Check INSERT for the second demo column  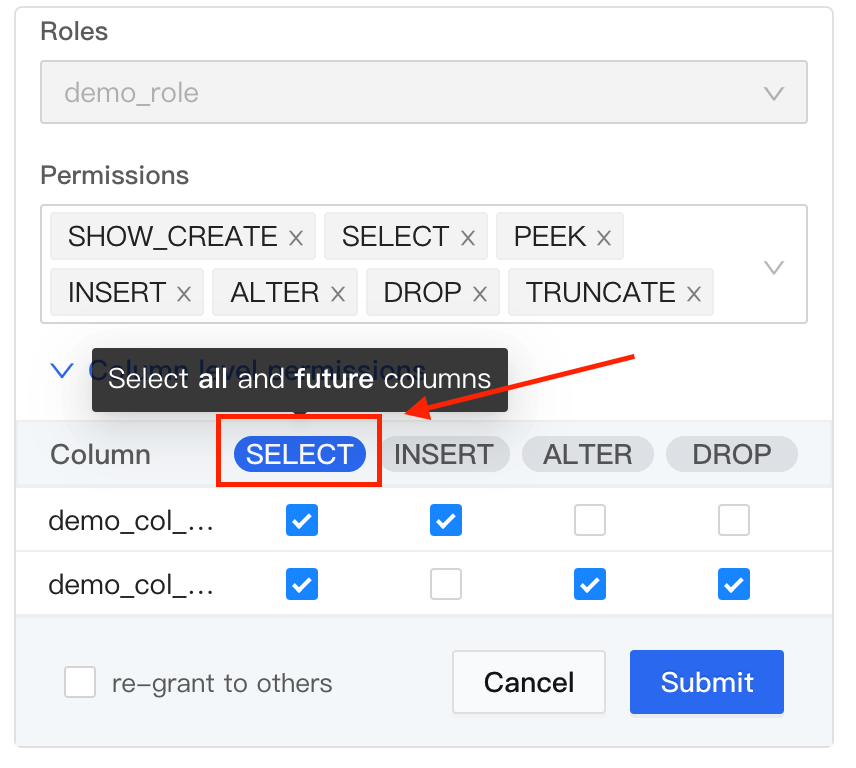point(446,584)
